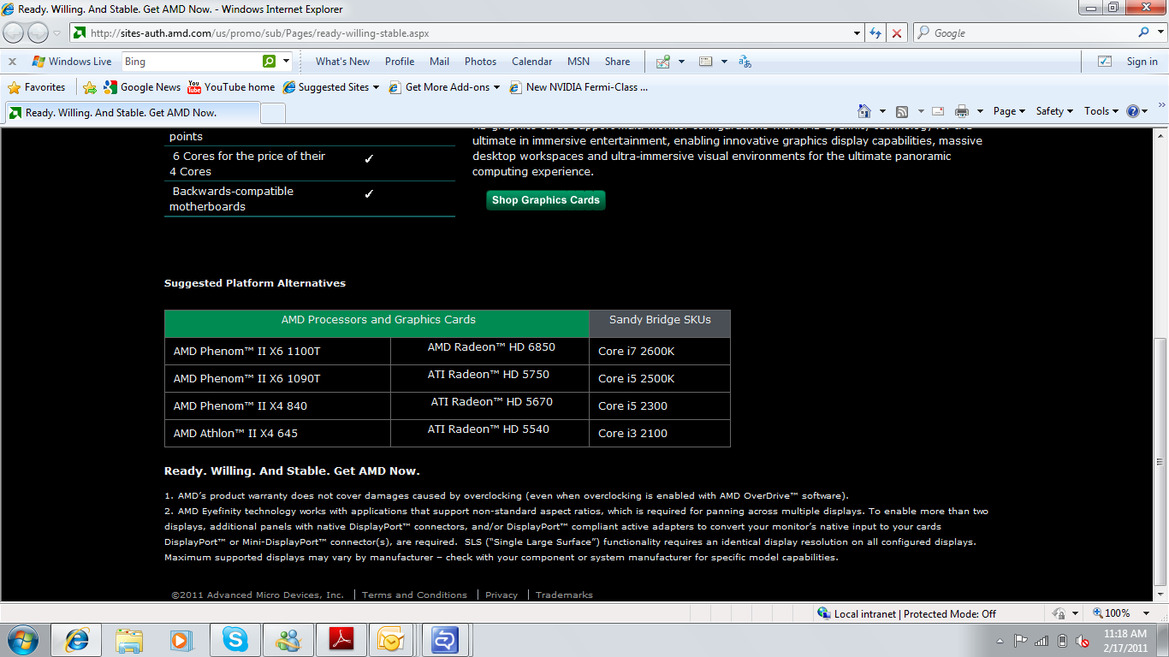Viewport: 1169px width, 657px height.
Task: Click the green Bing search button
Action: click(269, 61)
